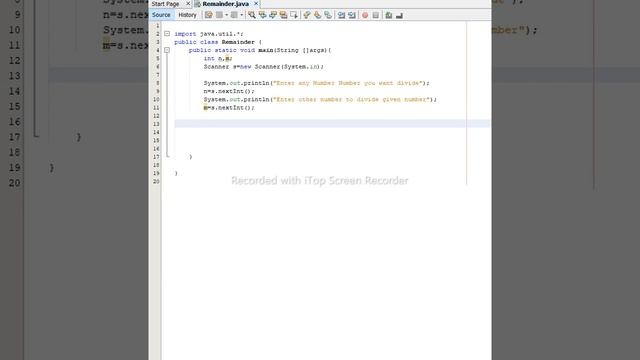Viewport: 640px width, 360px height.
Task: Switch to Source view
Action: (x=161, y=15)
